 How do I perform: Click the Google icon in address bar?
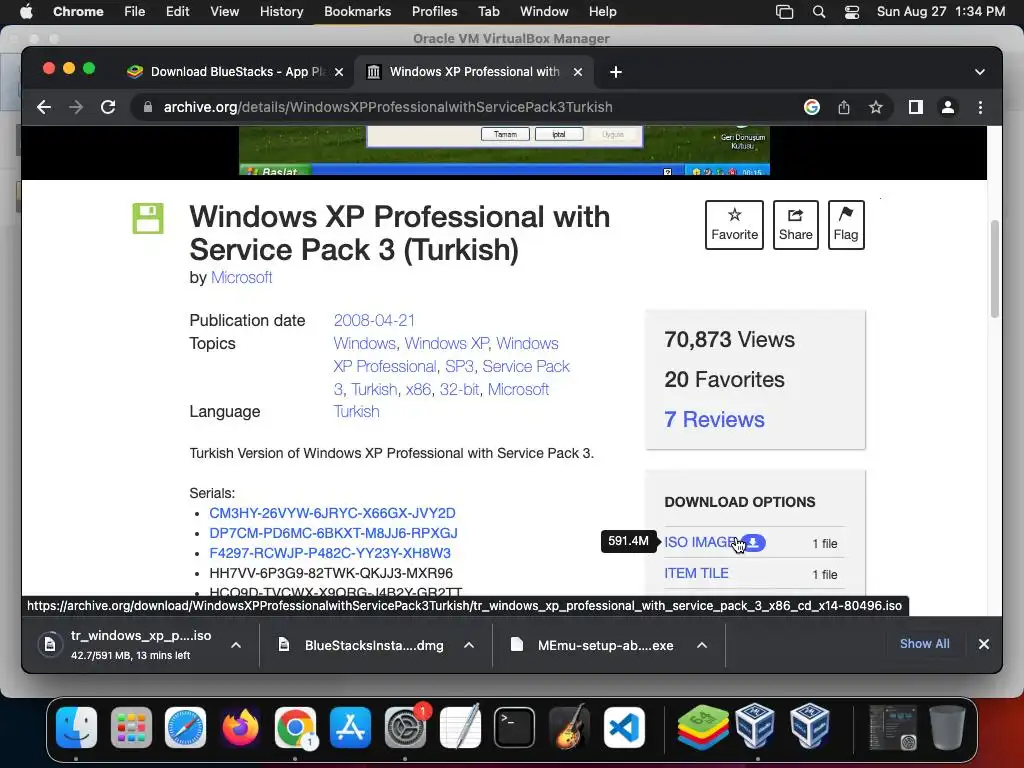point(812,107)
